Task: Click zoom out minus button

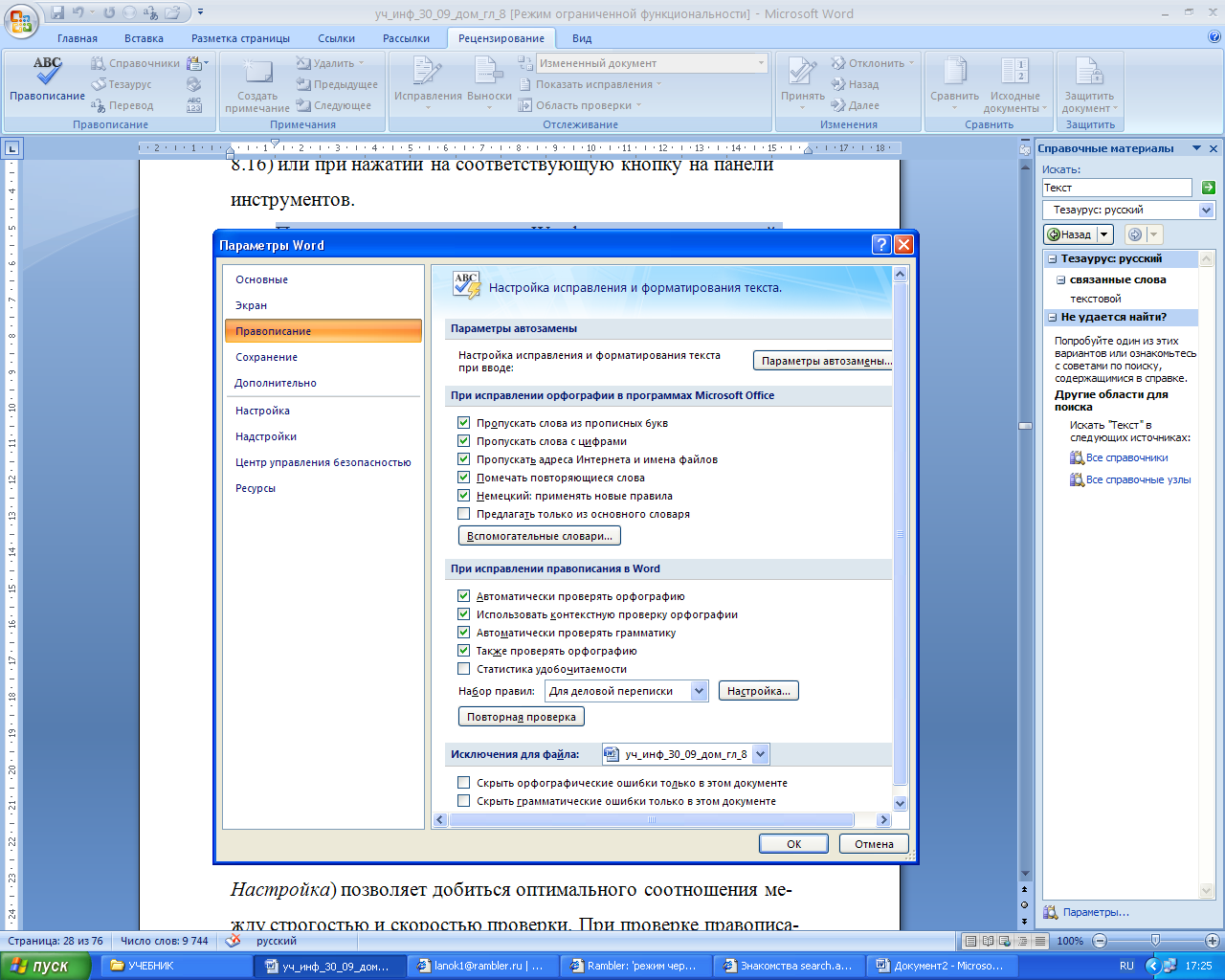Action: click(1100, 941)
